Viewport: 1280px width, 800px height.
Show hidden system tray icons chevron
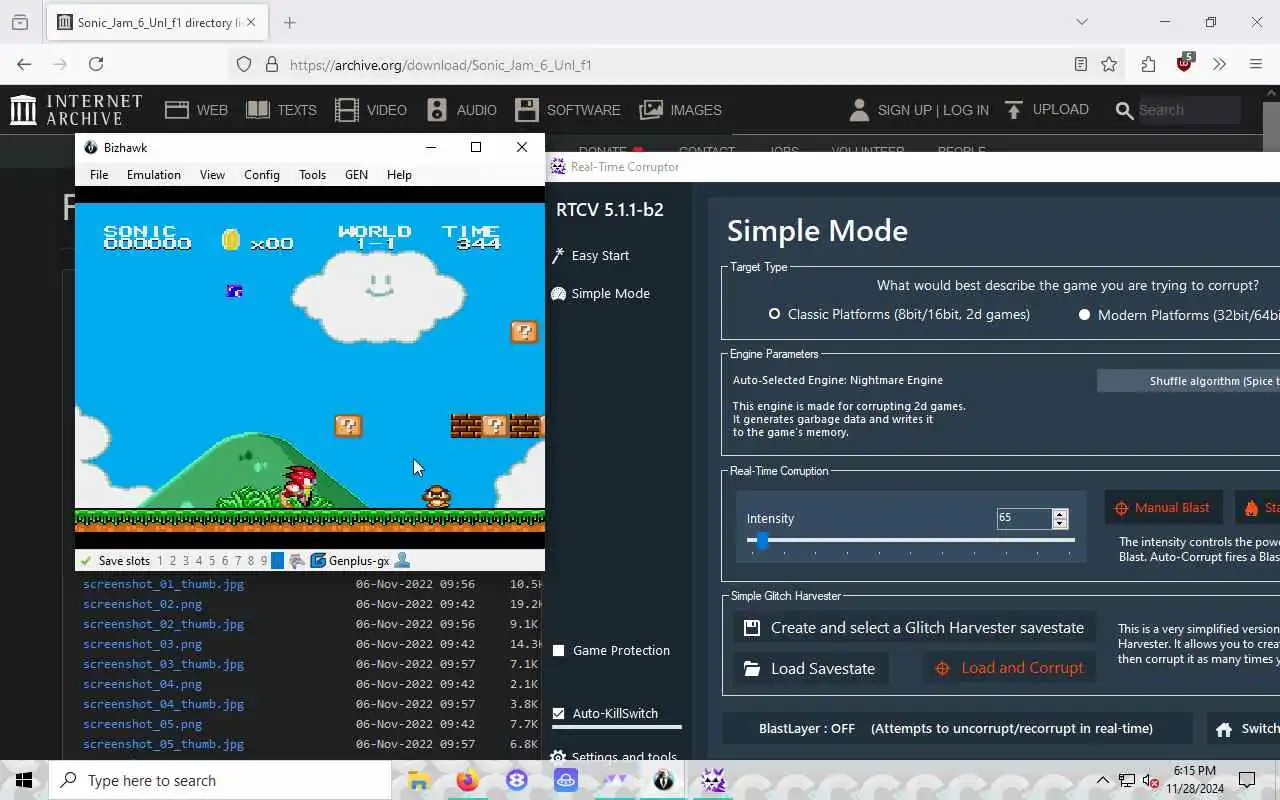click(1102, 780)
